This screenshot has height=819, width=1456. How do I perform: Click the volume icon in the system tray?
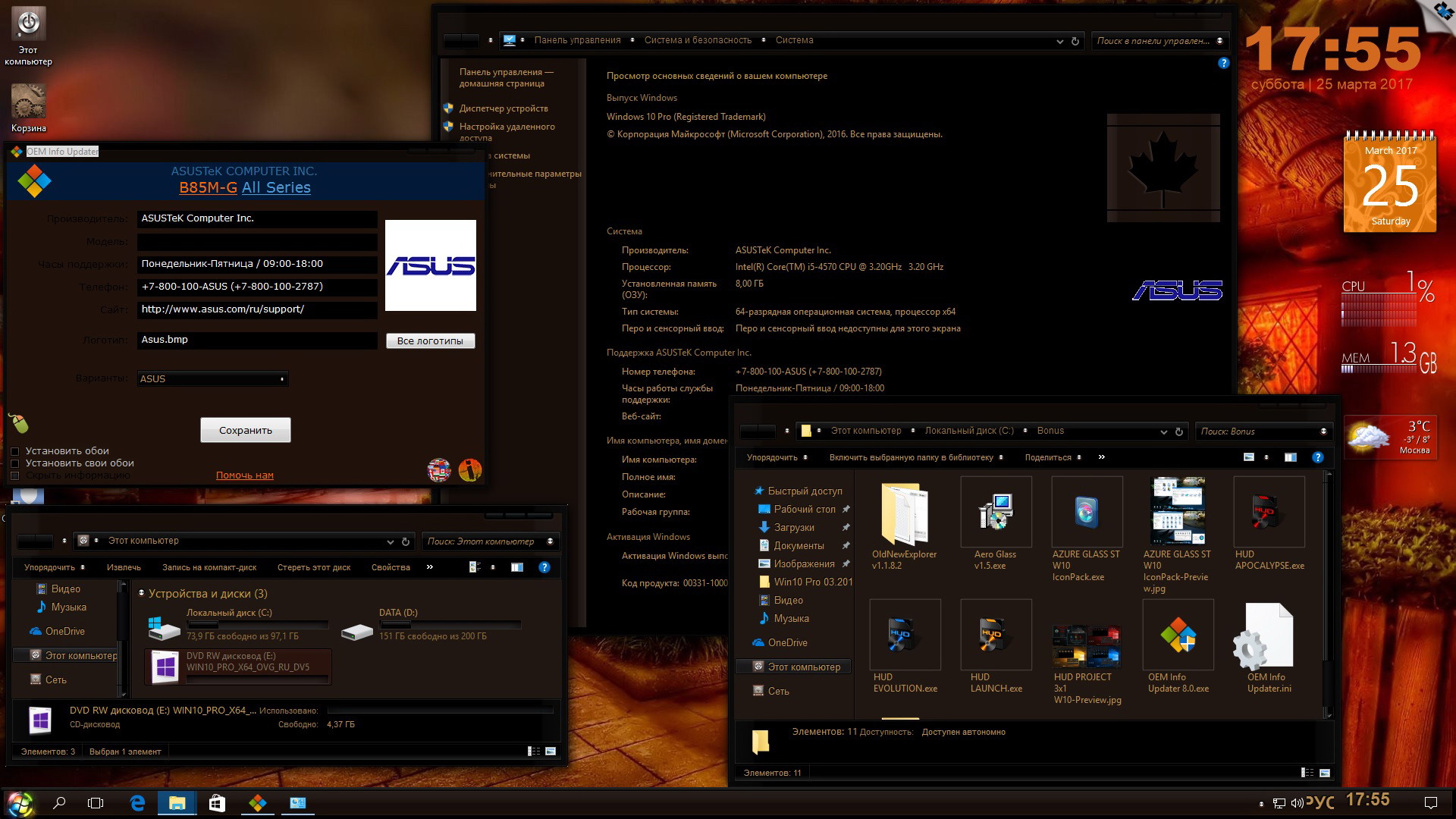1297,803
